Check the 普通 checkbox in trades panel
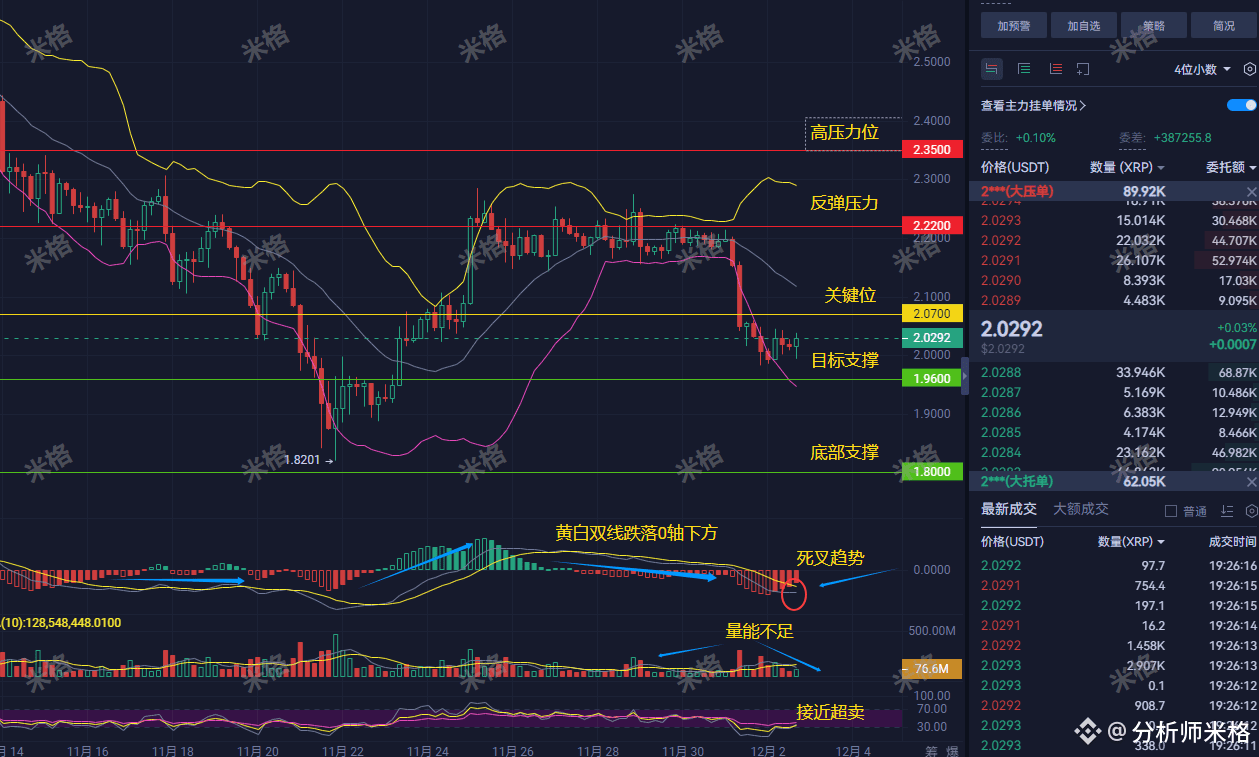Image resolution: width=1259 pixels, height=757 pixels. click(1171, 510)
